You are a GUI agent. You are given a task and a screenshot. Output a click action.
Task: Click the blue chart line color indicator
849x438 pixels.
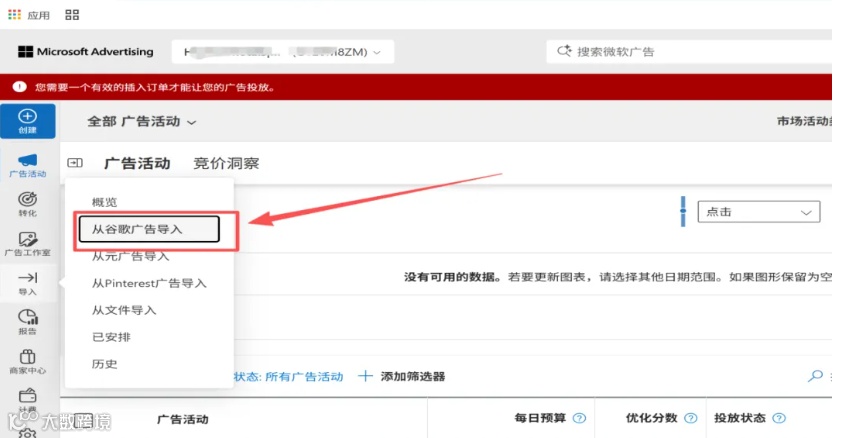[683, 212]
